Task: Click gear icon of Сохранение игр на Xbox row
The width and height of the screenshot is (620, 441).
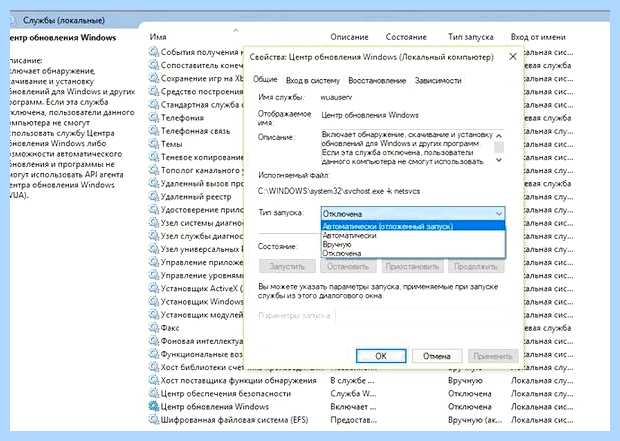Action: point(153,78)
